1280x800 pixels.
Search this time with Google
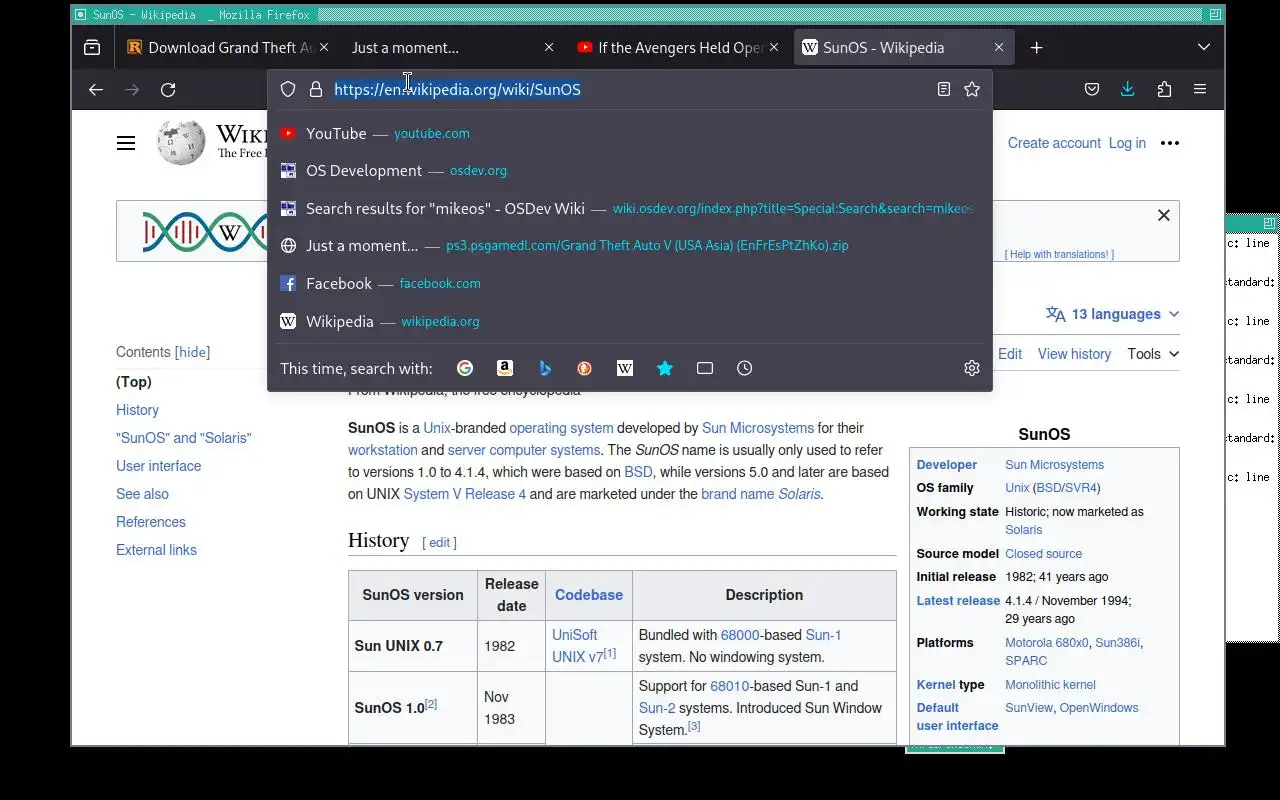pos(465,368)
